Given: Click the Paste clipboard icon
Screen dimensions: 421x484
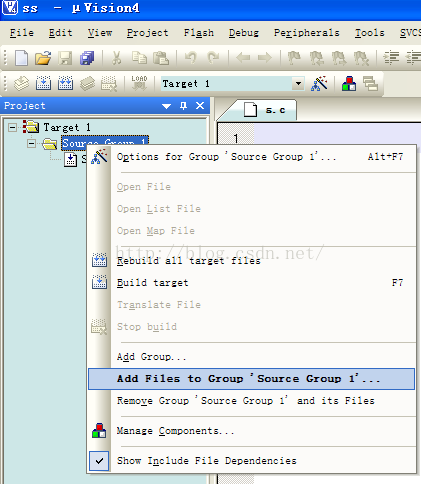Looking at the screenshot, I should point(161,58).
